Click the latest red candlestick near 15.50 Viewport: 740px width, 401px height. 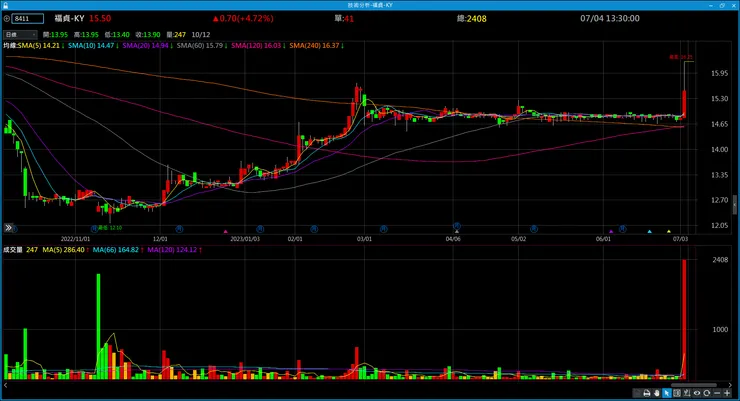coord(684,104)
